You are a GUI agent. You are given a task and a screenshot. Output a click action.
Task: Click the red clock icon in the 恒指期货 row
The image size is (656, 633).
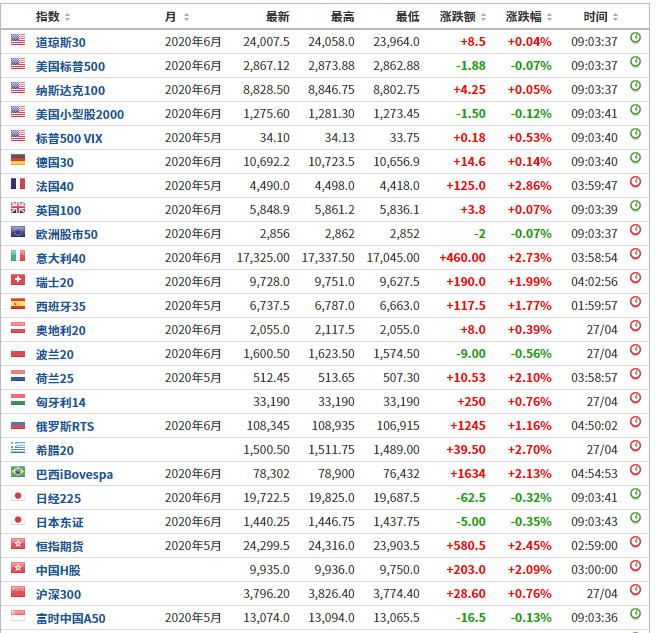pyautogui.click(x=635, y=542)
